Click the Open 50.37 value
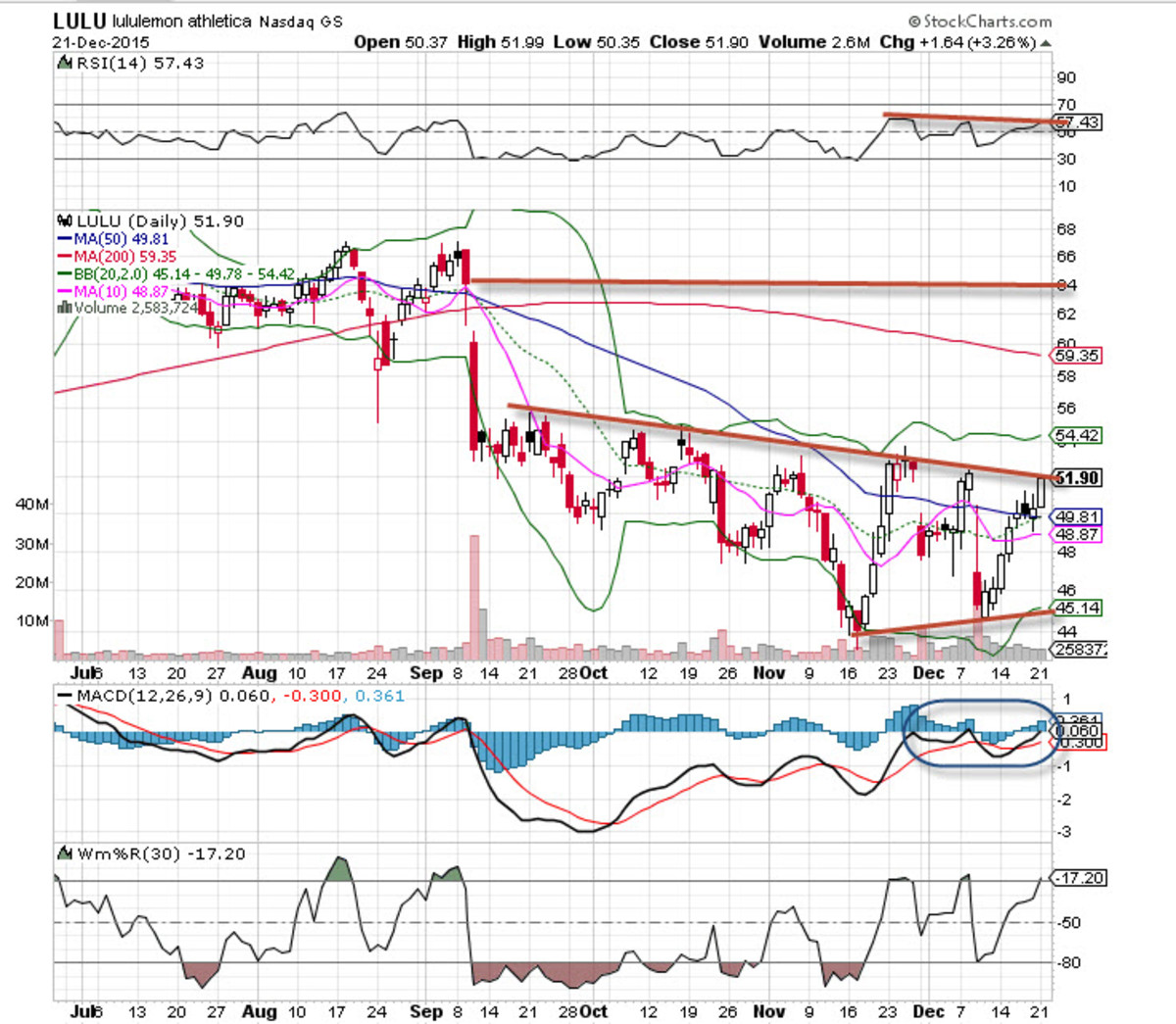 pyautogui.click(x=401, y=42)
